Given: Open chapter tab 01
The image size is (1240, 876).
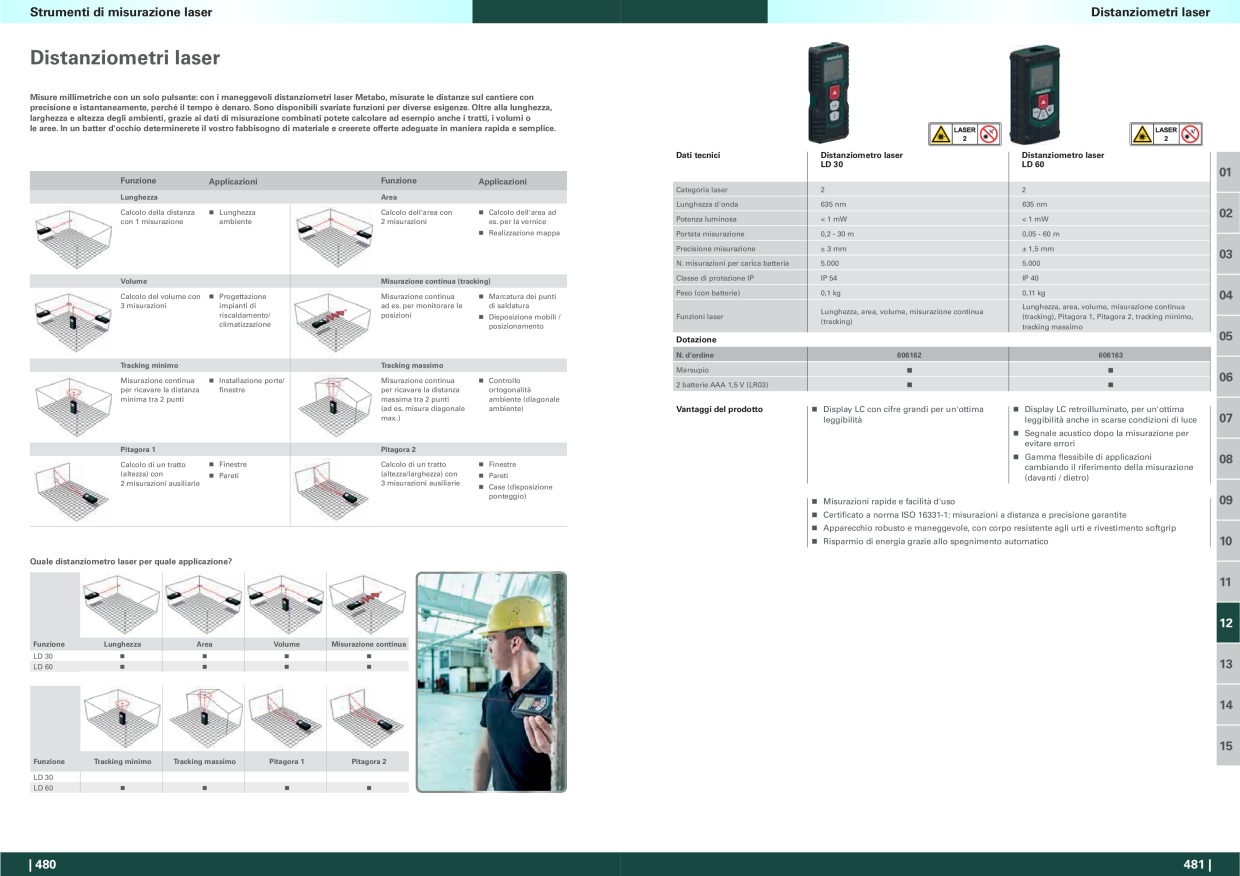Looking at the screenshot, I should 1227,172.
